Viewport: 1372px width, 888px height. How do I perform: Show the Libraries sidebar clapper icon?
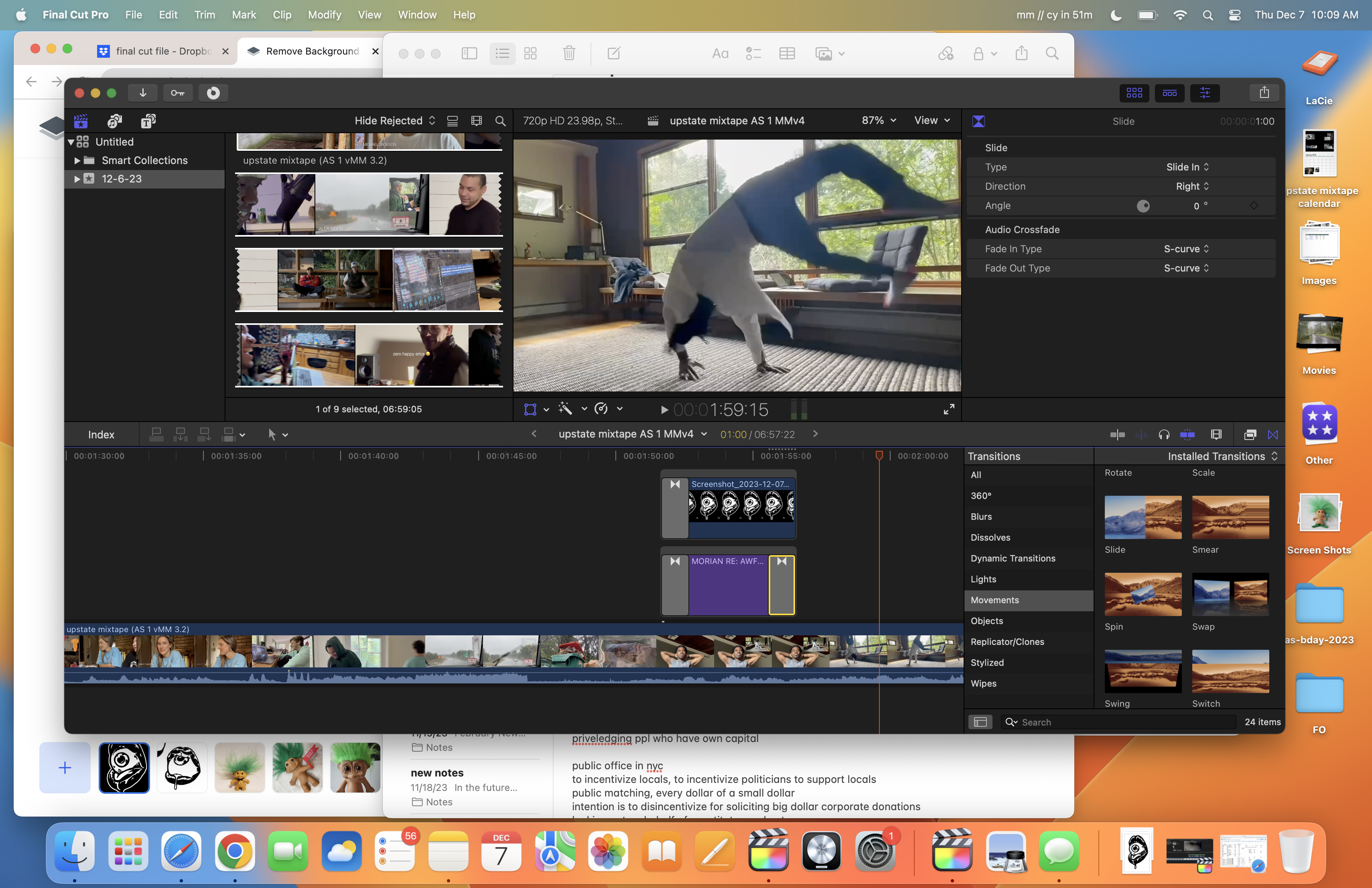(x=81, y=121)
